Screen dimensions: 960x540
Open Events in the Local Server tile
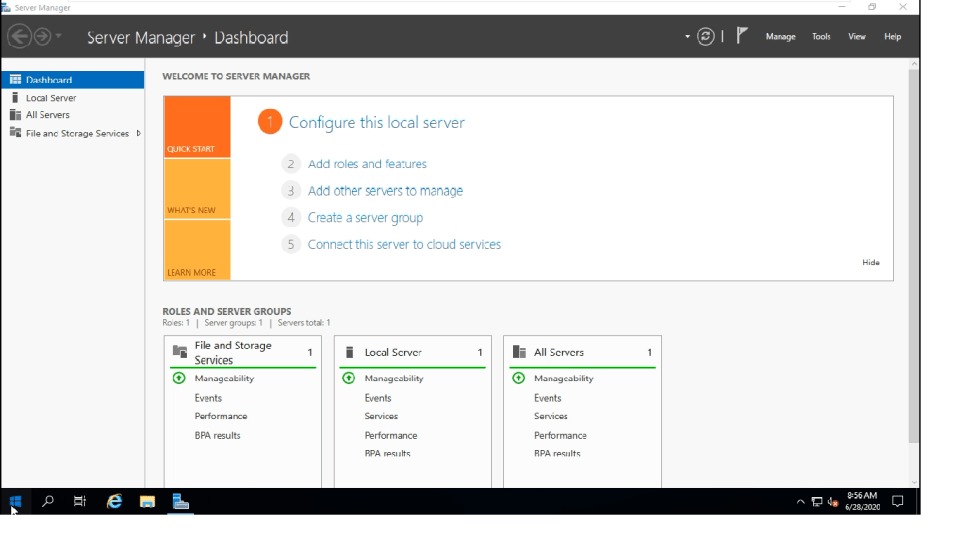click(378, 398)
